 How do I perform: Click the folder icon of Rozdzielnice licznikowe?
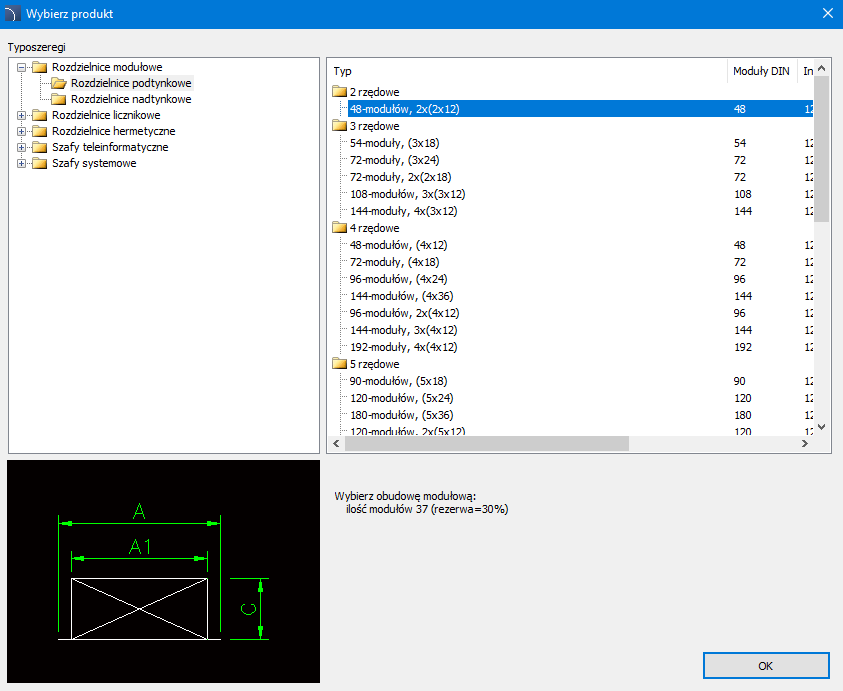[x=39, y=115]
